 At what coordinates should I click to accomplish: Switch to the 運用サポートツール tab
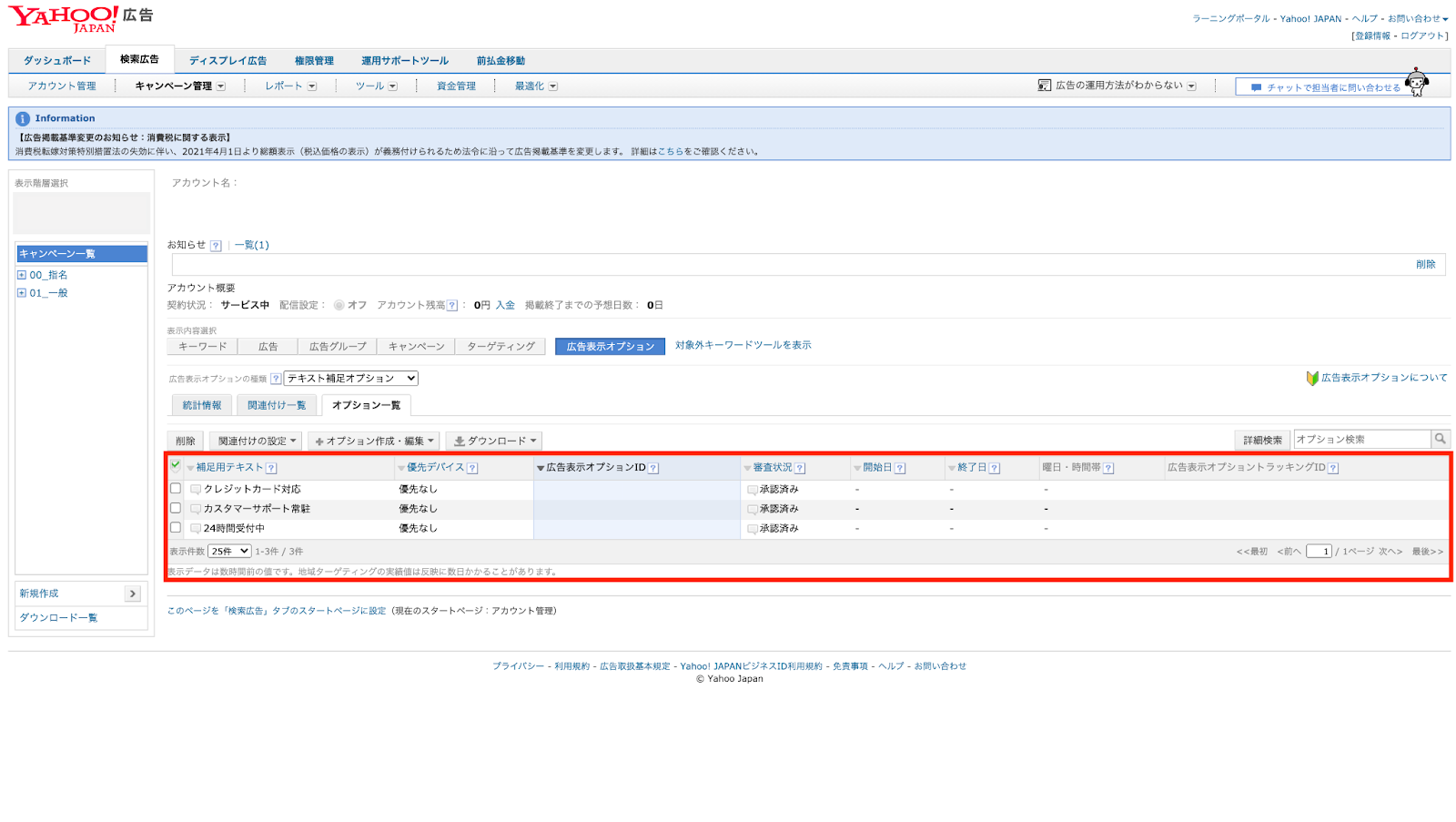pos(405,61)
